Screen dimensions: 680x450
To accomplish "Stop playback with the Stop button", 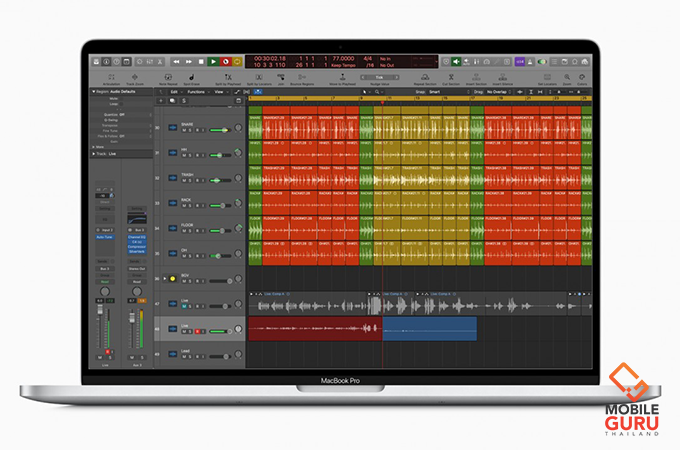I will coord(201,62).
